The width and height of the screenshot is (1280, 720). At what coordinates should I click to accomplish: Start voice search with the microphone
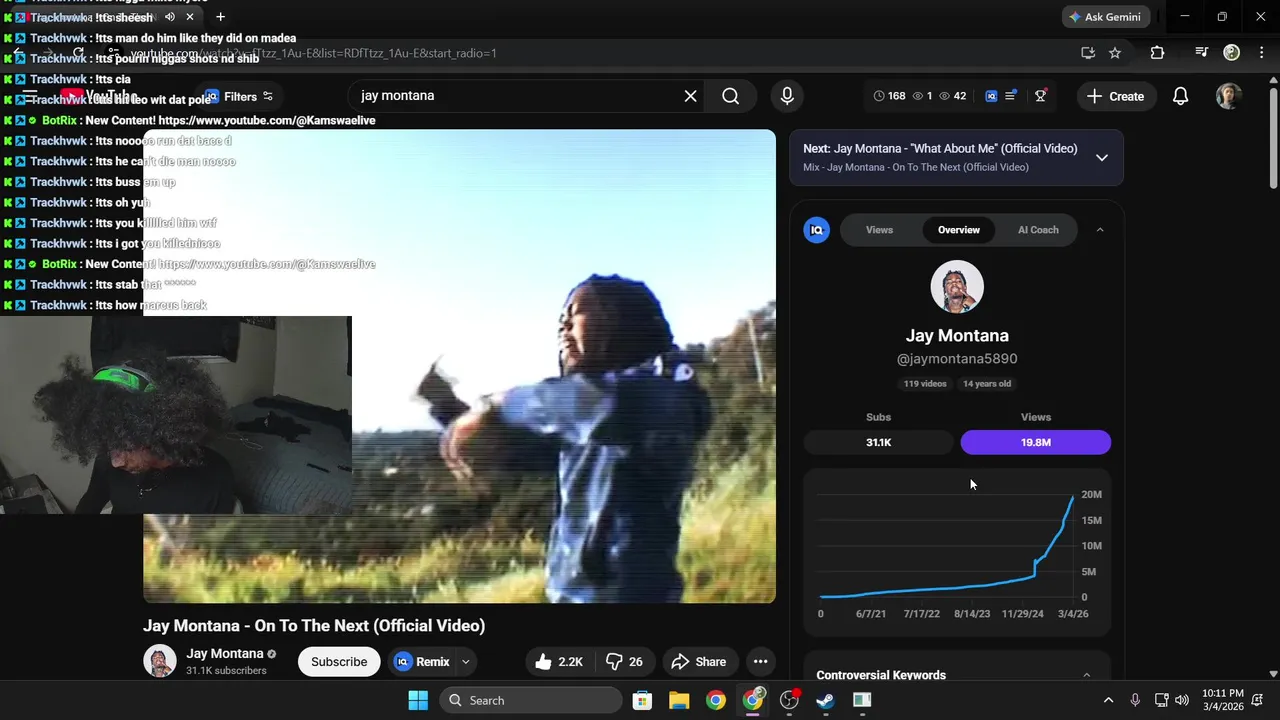click(x=787, y=96)
